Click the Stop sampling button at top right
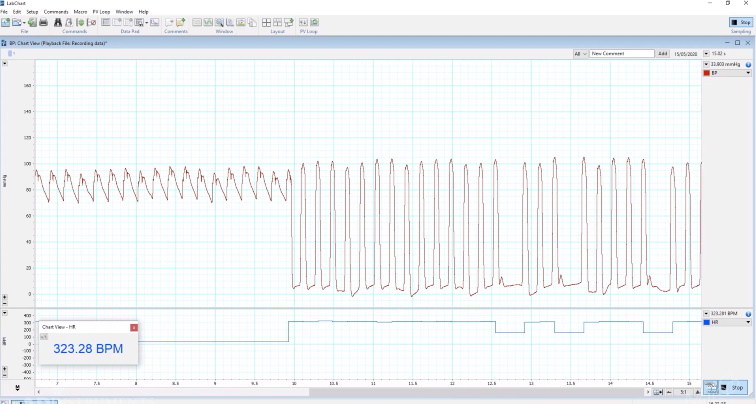756x404 pixels. pos(741,22)
